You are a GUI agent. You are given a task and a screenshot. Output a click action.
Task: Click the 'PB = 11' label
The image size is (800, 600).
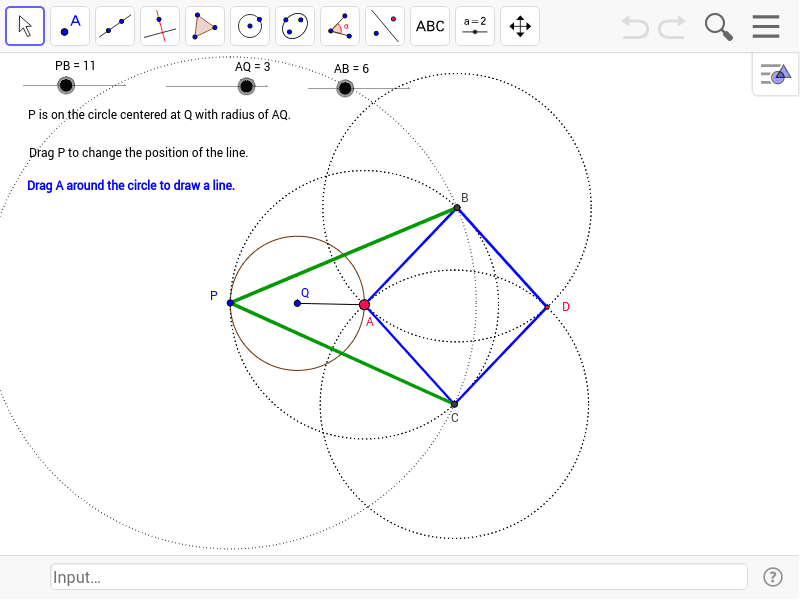point(75,66)
